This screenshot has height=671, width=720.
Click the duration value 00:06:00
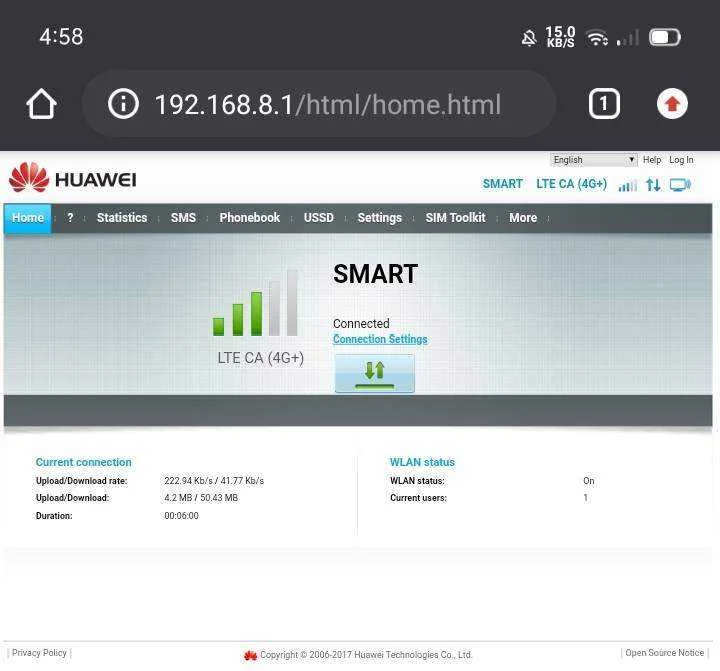pos(181,516)
